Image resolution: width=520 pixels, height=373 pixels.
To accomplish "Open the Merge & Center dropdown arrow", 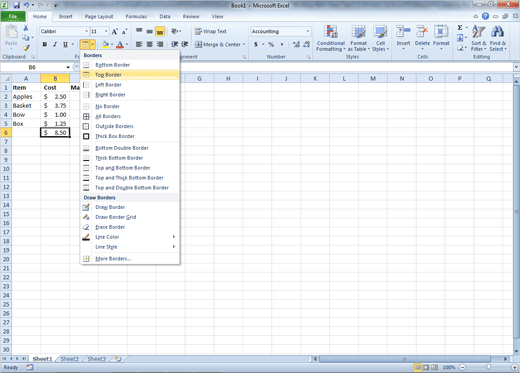I will pos(244,44).
